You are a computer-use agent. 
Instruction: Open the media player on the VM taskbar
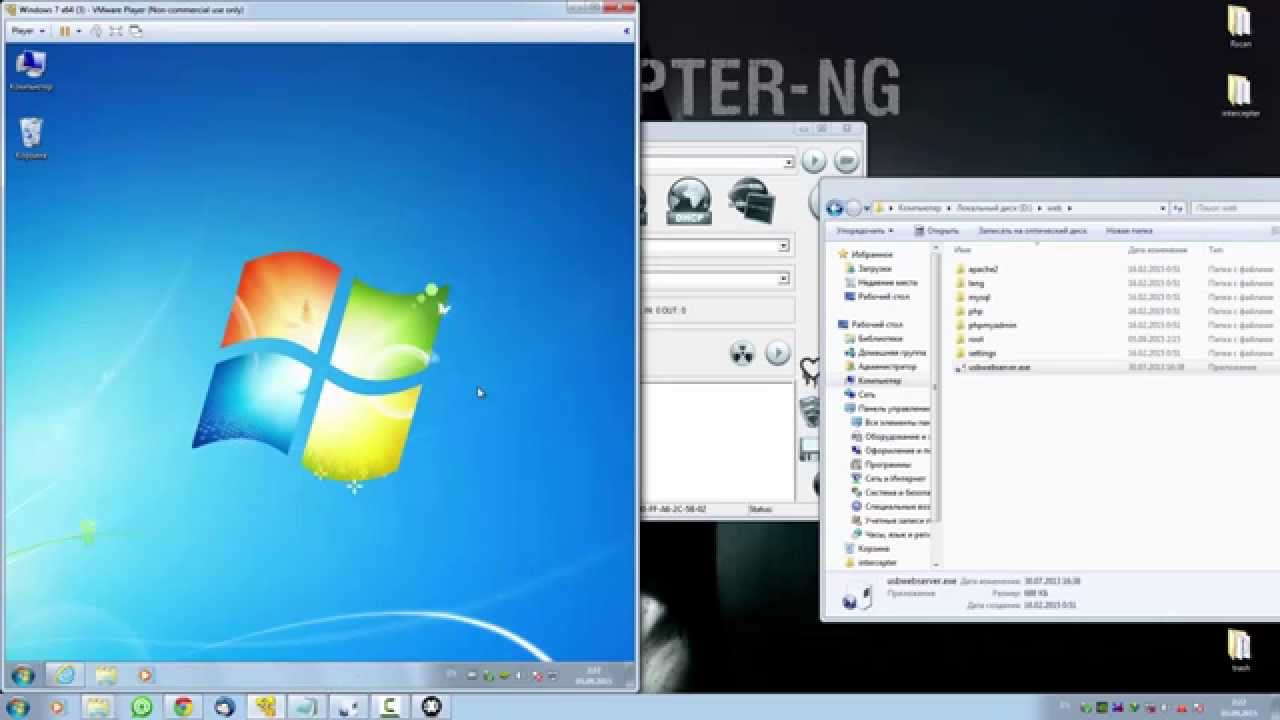coord(145,675)
